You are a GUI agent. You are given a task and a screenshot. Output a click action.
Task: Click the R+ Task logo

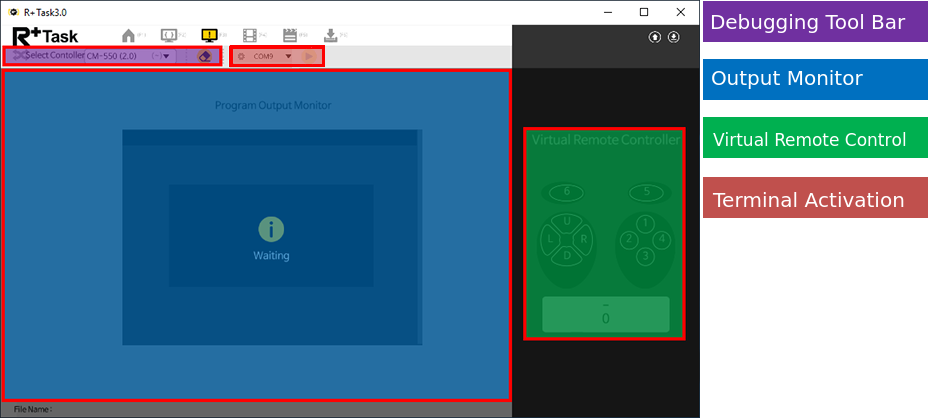(45, 35)
